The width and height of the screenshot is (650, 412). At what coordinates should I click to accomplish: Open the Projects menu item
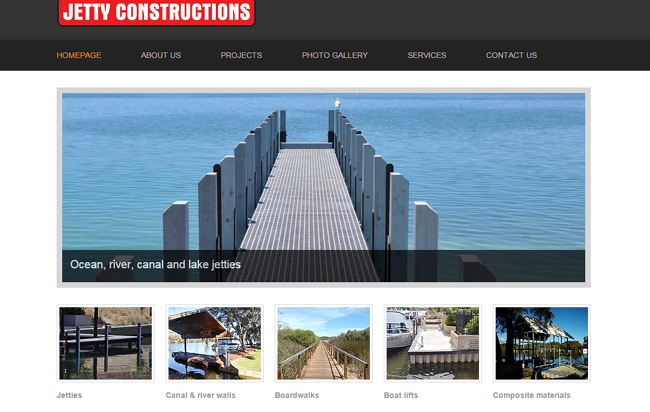tap(241, 55)
